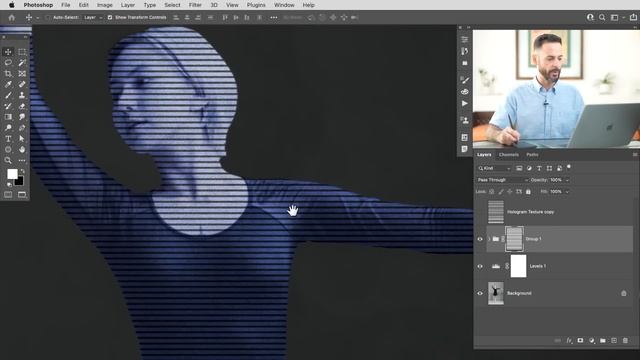The height and width of the screenshot is (360, 640).
Task: Hide the Background layer
Action: pyautogui.click(x=480, y=293)
